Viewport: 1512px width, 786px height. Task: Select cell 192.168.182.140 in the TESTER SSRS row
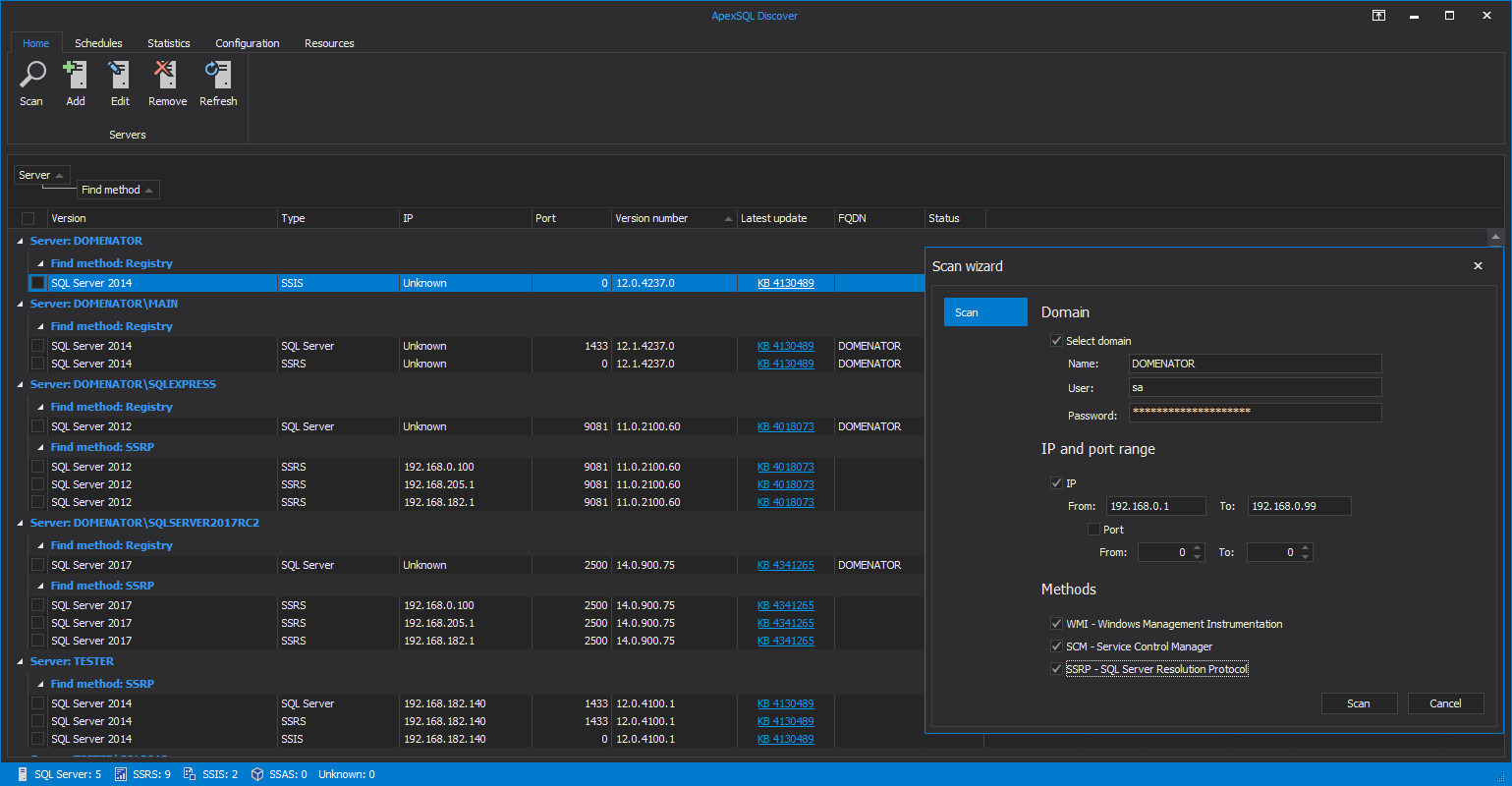coord(465,721)
